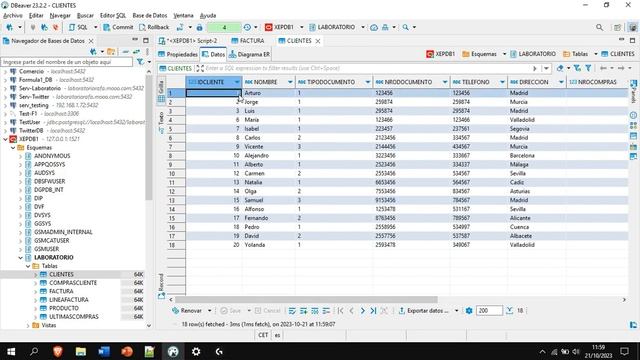Open the Diagrama ER tab
The height and width of the screenshot is (360, 640).
249,54
